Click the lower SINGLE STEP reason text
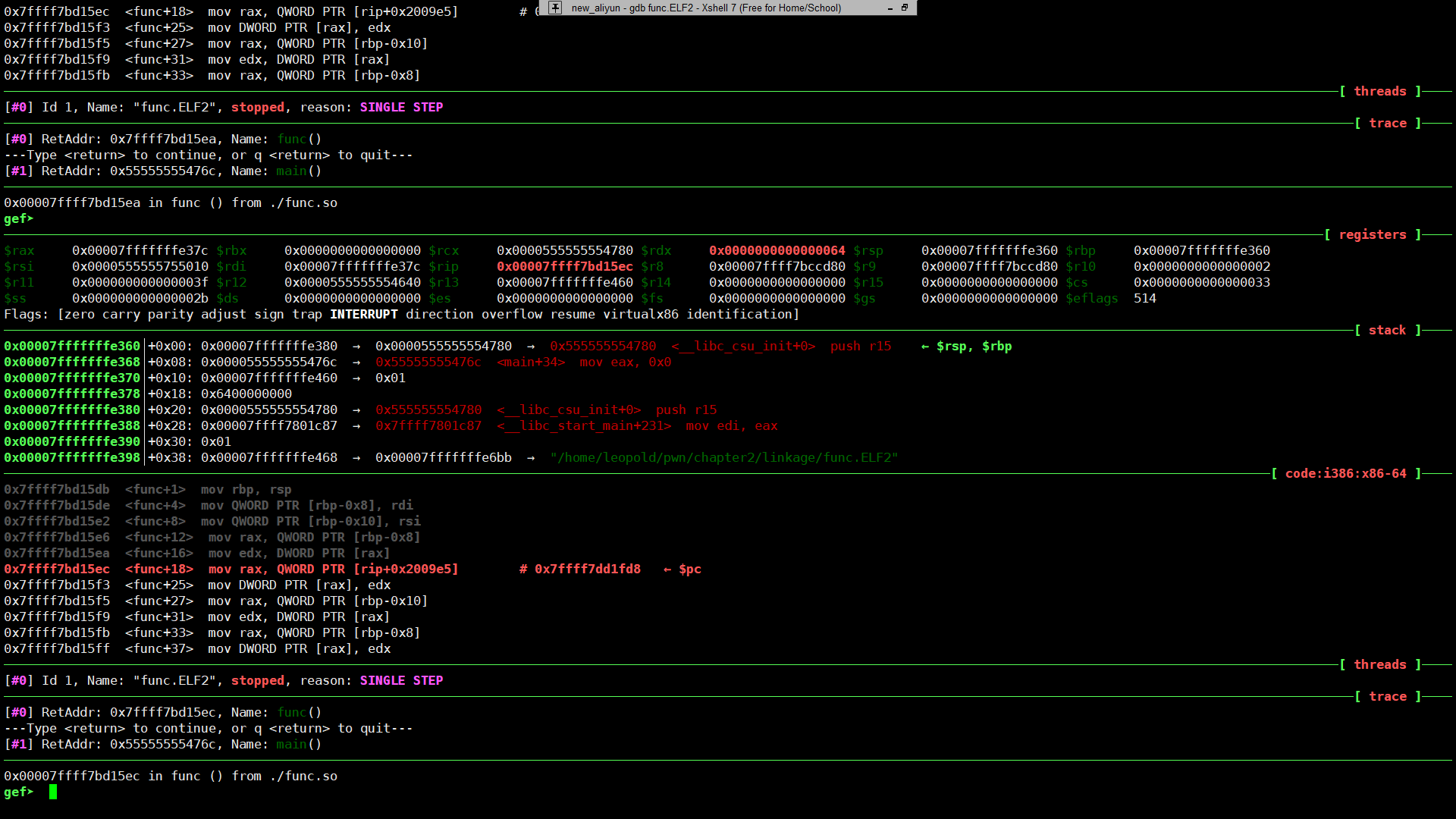Viewport: 1456px width, 819px height. 402,680
